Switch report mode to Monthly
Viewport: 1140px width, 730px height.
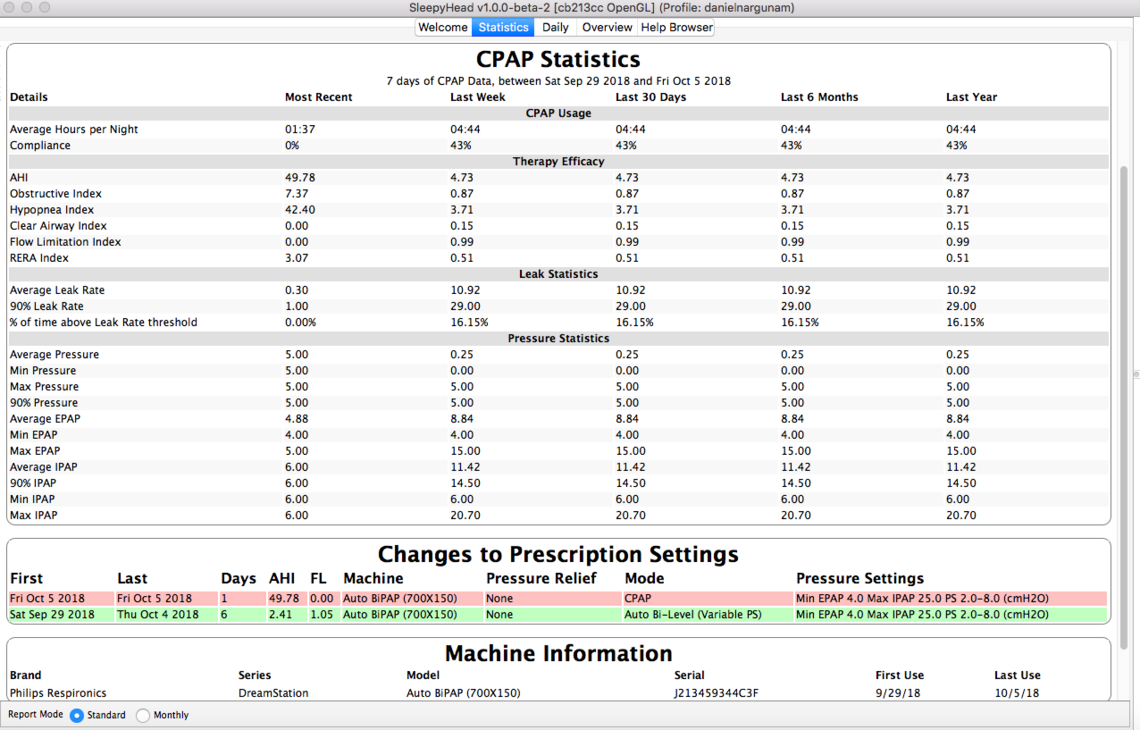(143, 715)
